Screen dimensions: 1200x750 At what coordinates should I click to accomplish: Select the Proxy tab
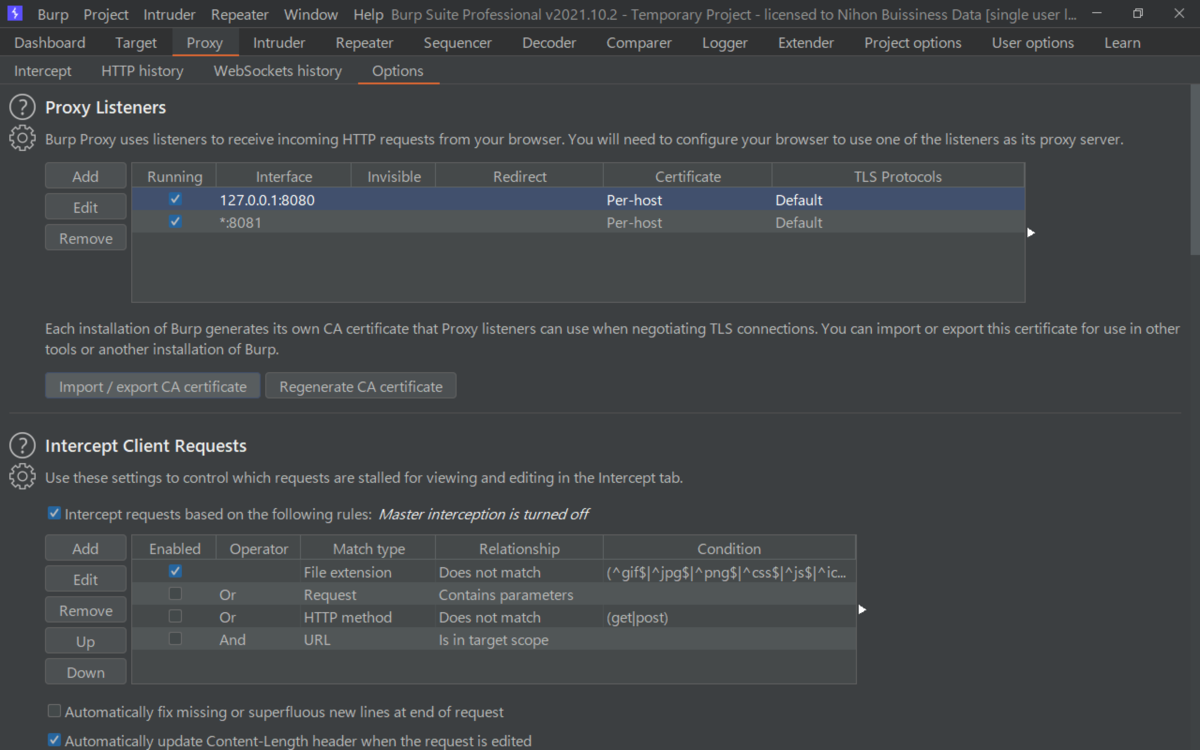pos(205,43)
